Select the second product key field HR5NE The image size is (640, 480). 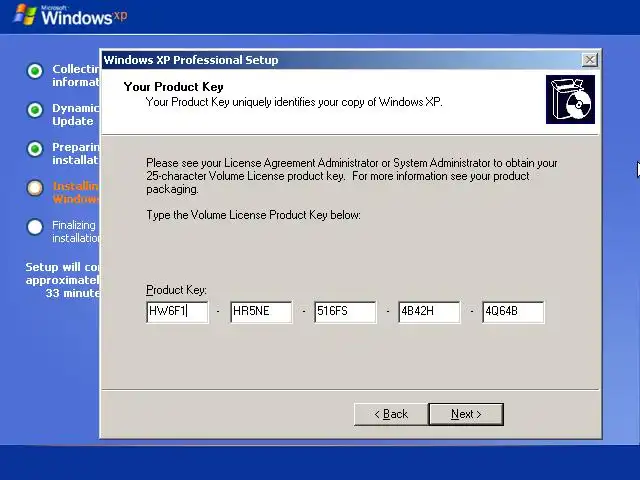261,312
